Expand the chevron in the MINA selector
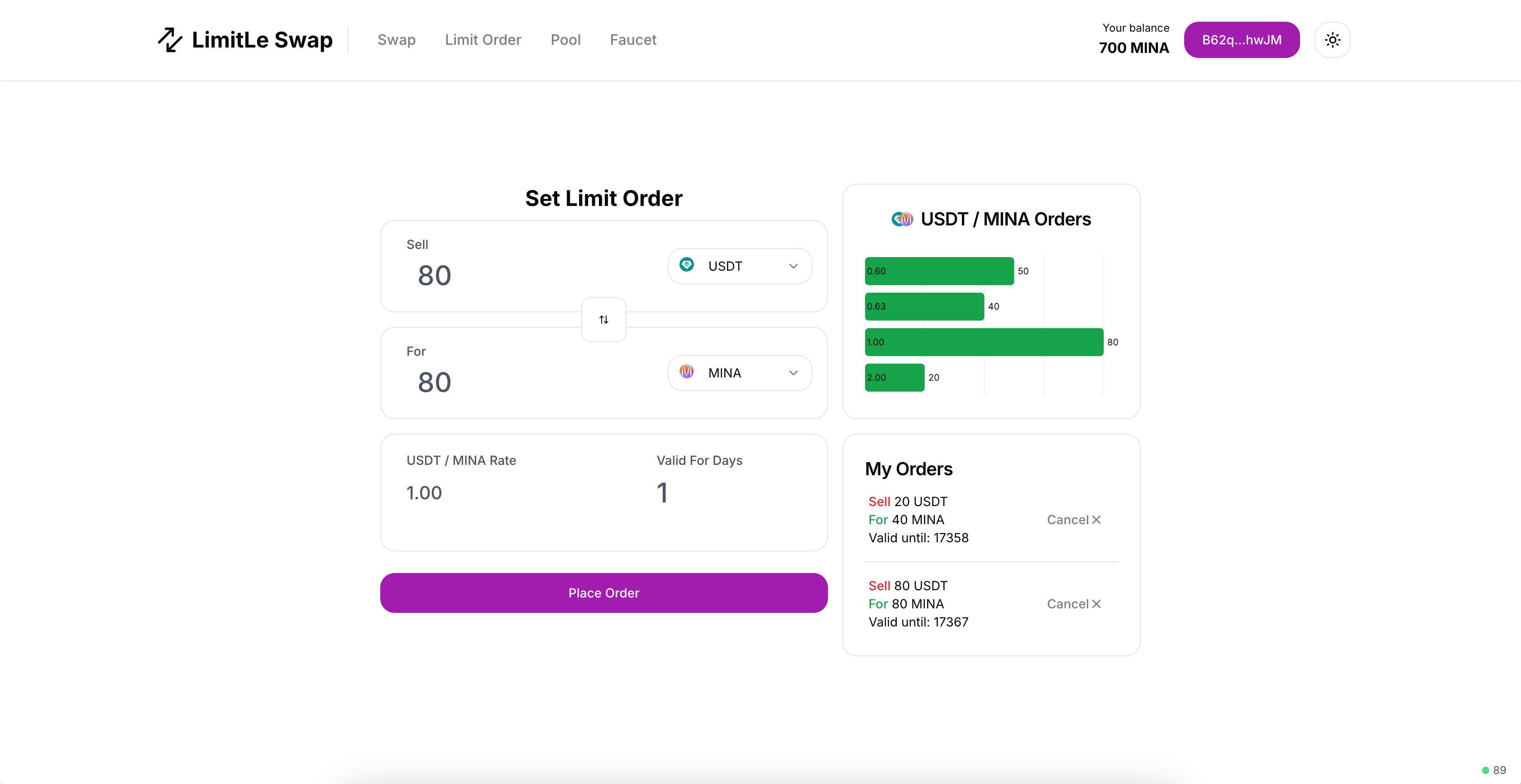 tap(793, 373)
